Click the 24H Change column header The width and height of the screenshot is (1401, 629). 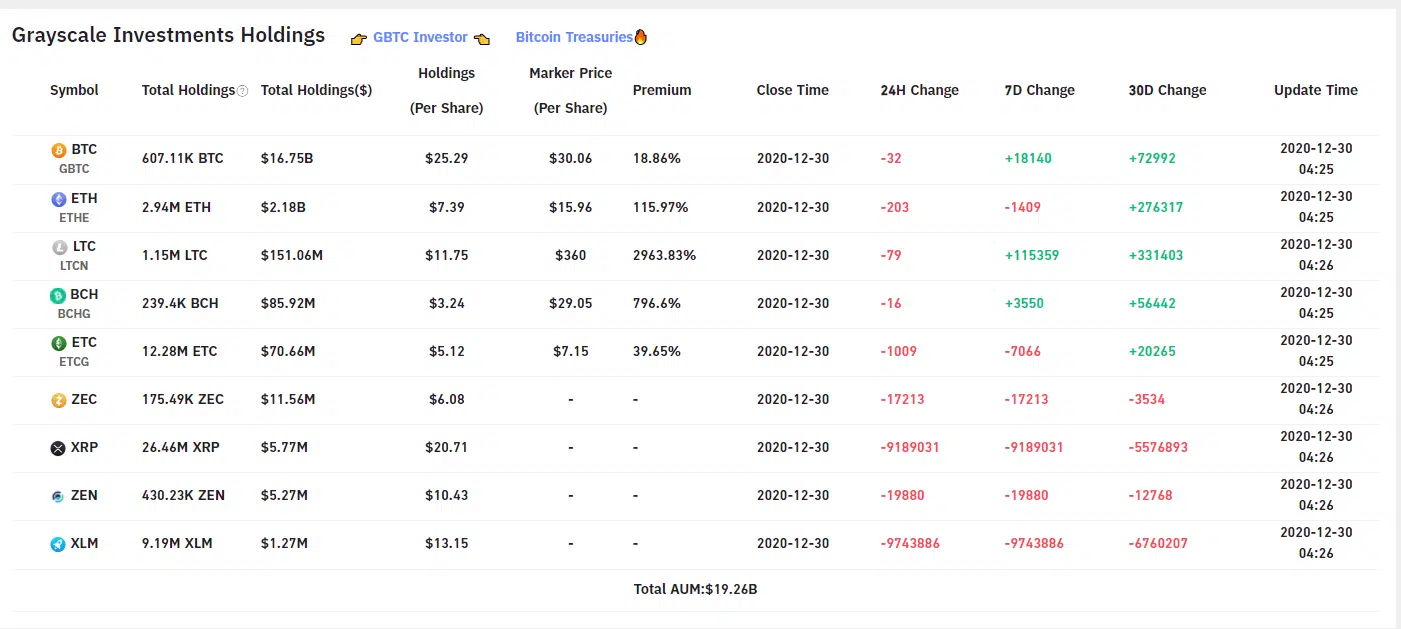point(919,90)
